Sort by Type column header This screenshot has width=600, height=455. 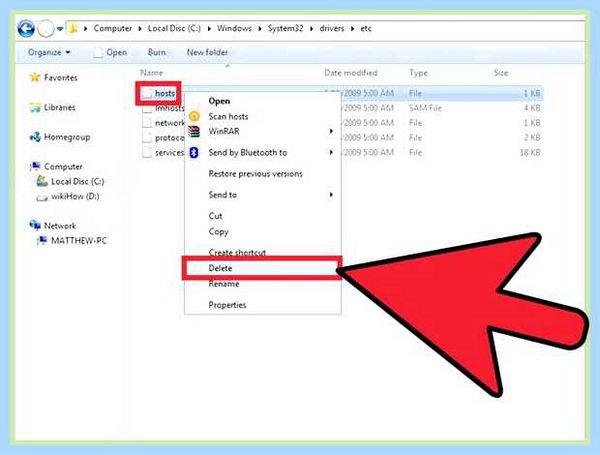(419, 73)
